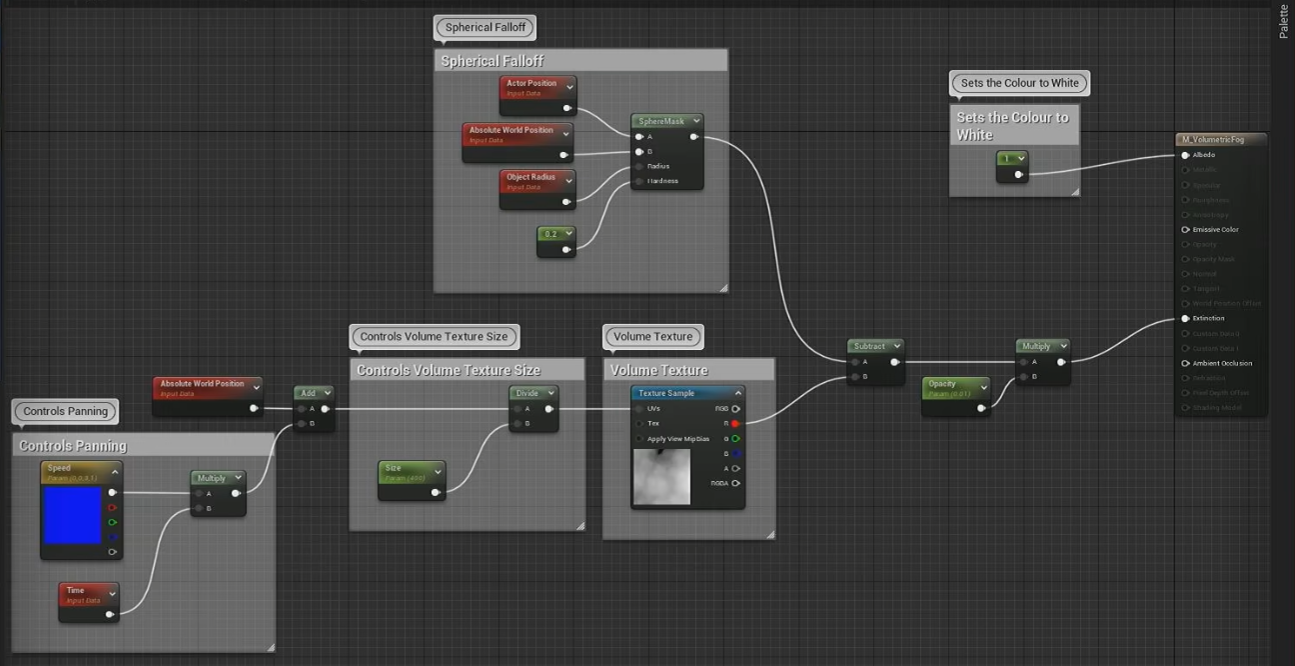The height and width of the screenshot is (666, 1295).
Task: Click the output pin of Opacity parameter node
Action: click(x=981, y=408)
